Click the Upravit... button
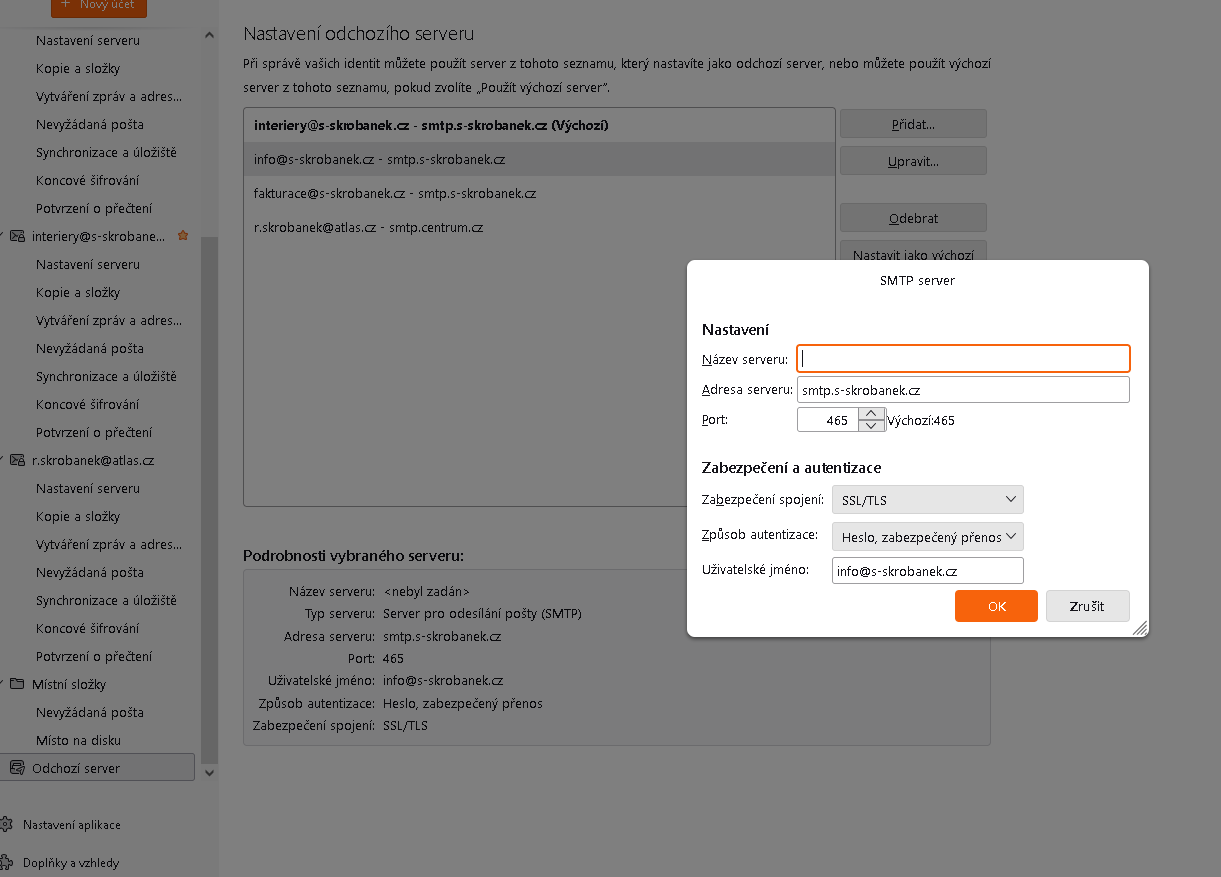 913,161
